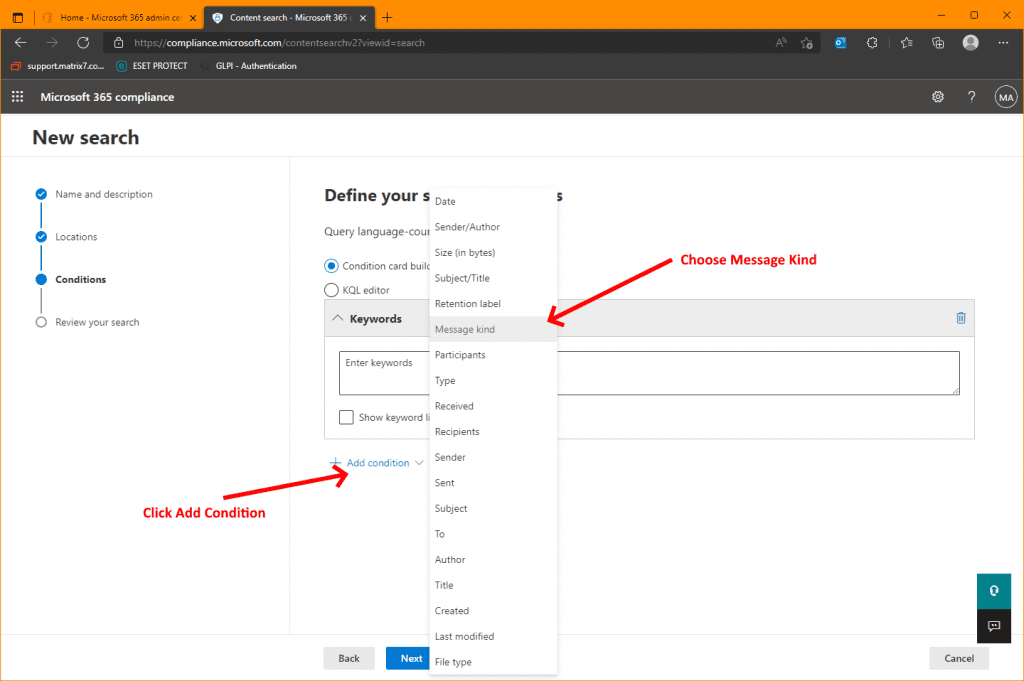Collapse the Keywords card chevron
Image resolution: width=1024 pixels, height=681 pixels.
pos(337,318)
